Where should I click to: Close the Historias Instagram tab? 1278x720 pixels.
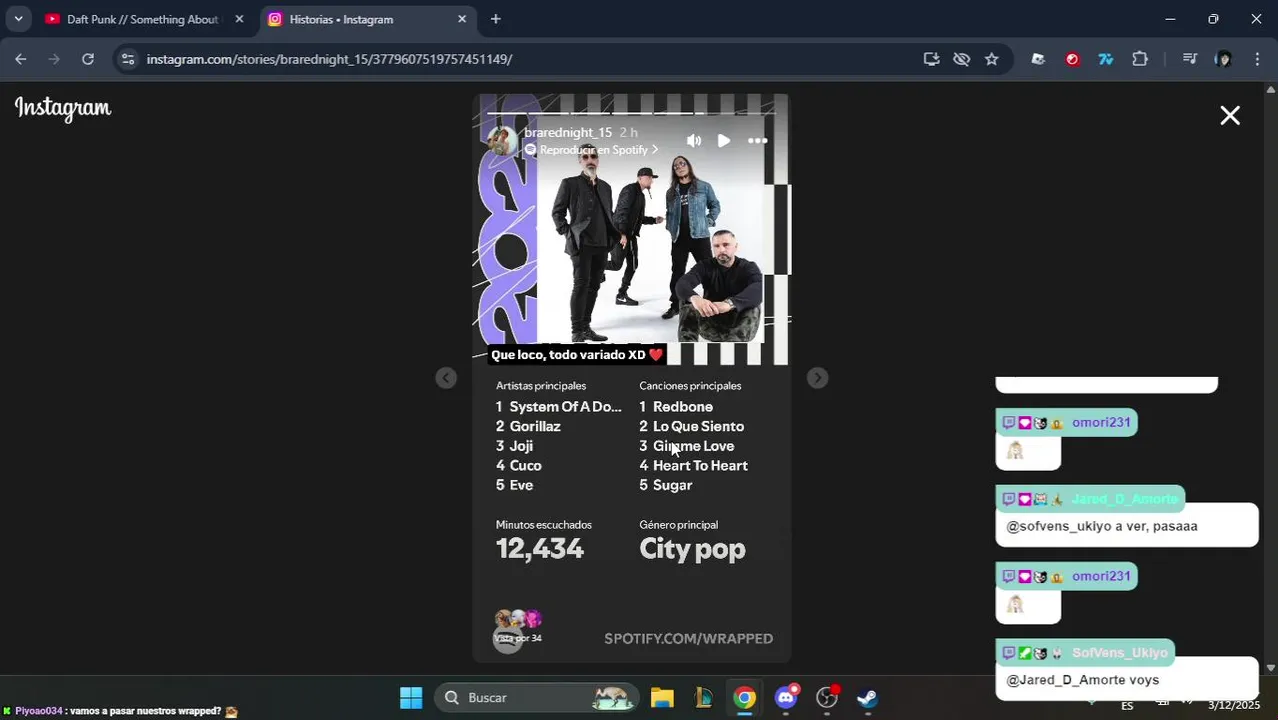(462, 19)
